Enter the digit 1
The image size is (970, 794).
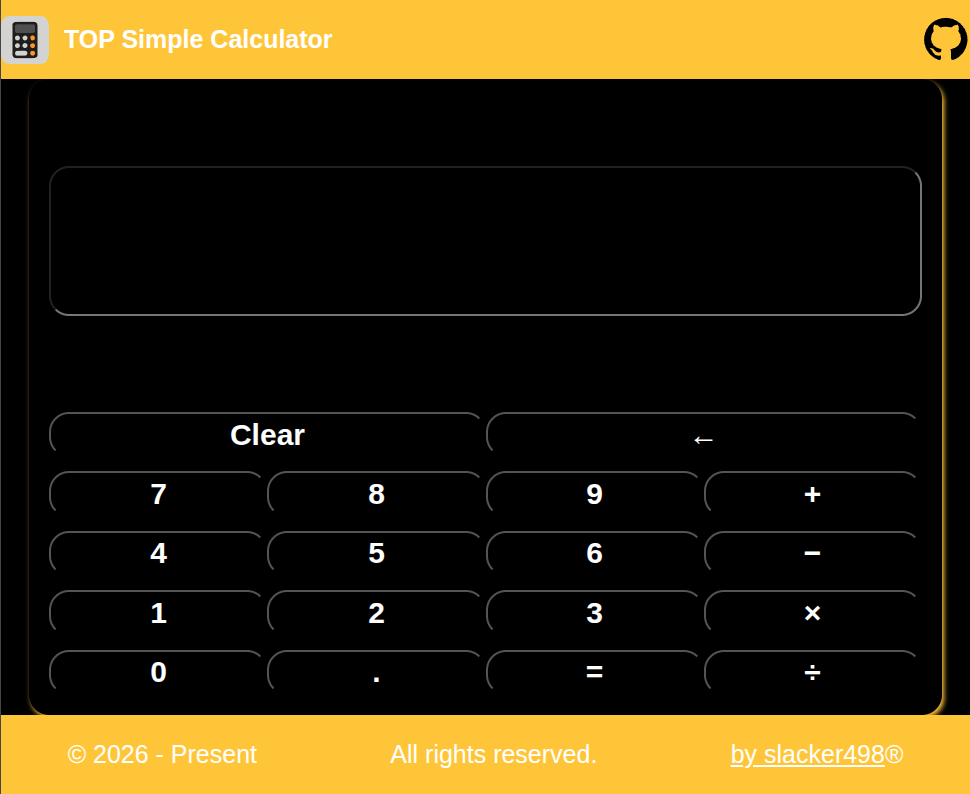(158, 613)
